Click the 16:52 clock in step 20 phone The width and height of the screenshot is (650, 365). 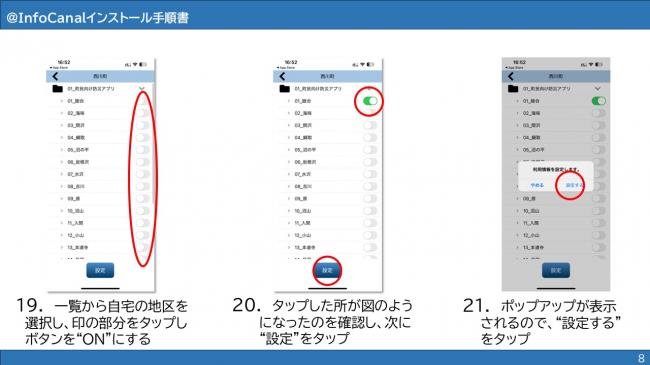pyautogui.click(x=291, y=62)
